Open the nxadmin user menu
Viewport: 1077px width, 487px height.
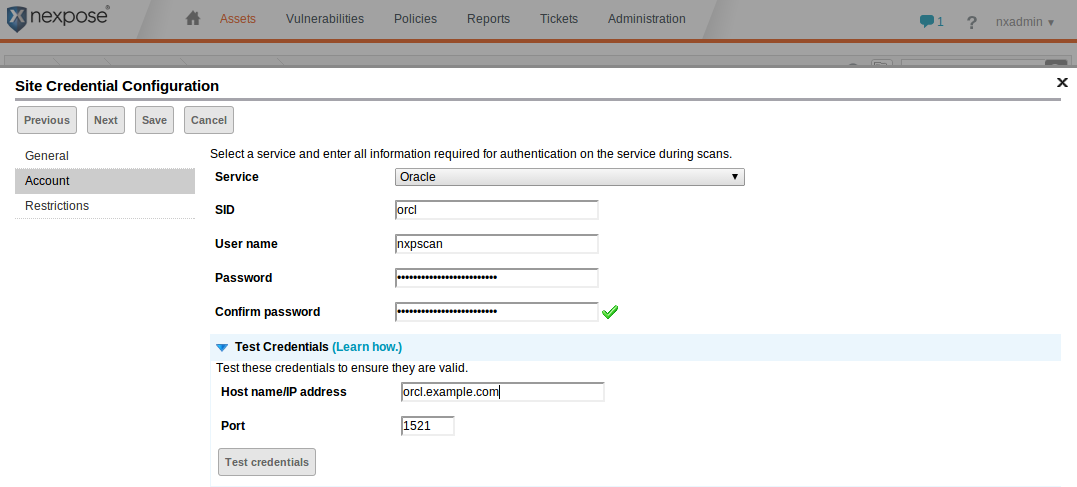pos(1022,21)
